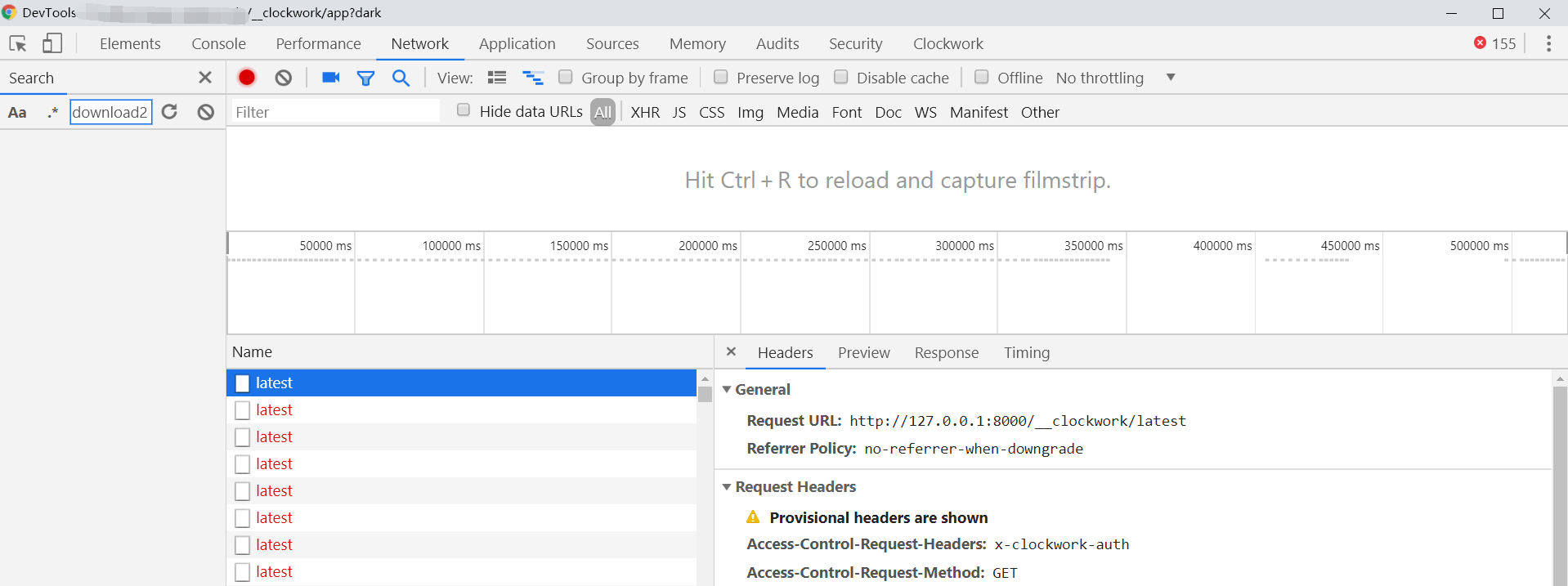This screenshot has height=586, width=1568.
Task: Open the Performance tab
Action: (318, 43)
